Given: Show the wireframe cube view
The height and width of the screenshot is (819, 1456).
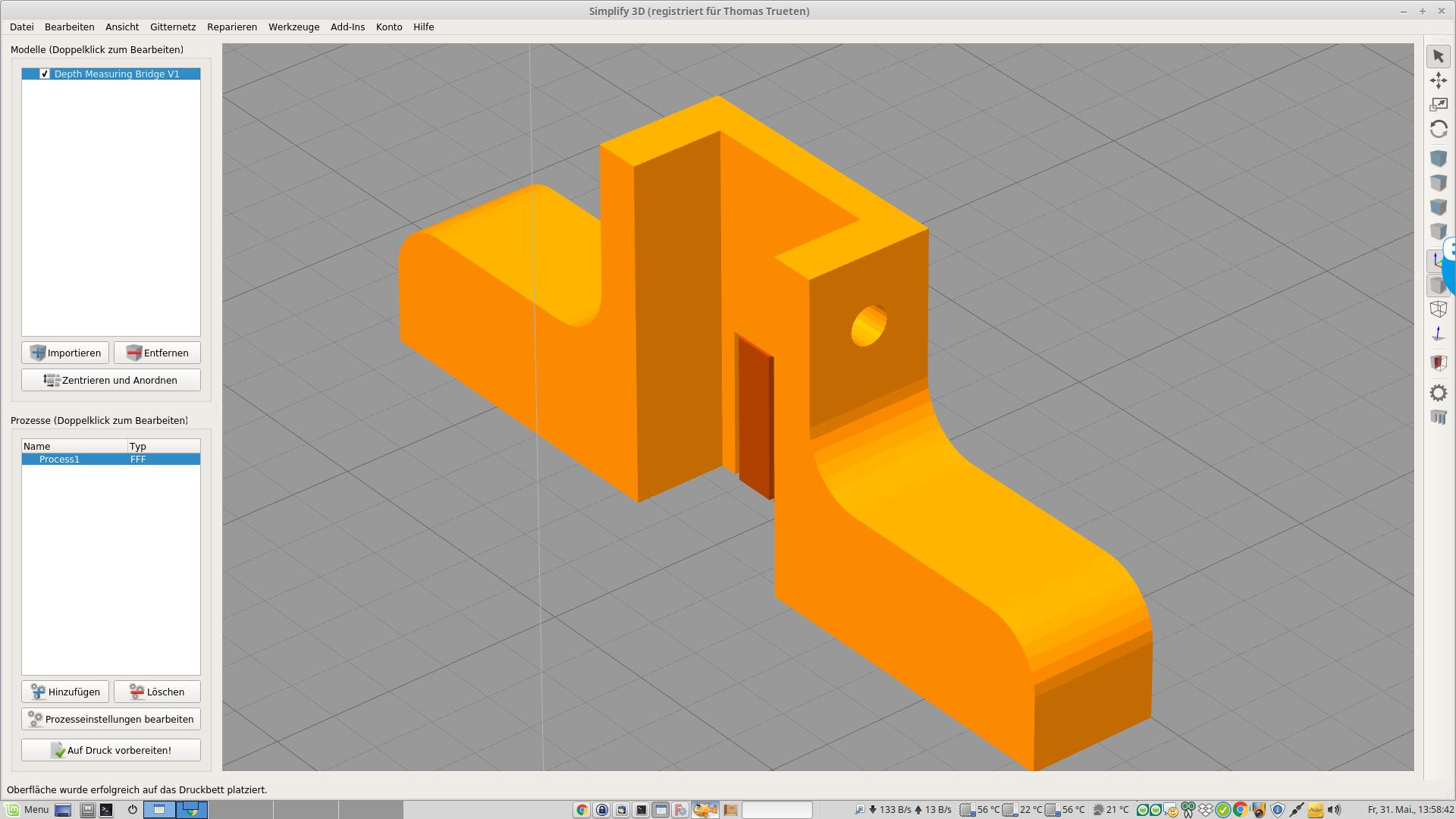Looking at the screenshot, I should point(1438,309).
